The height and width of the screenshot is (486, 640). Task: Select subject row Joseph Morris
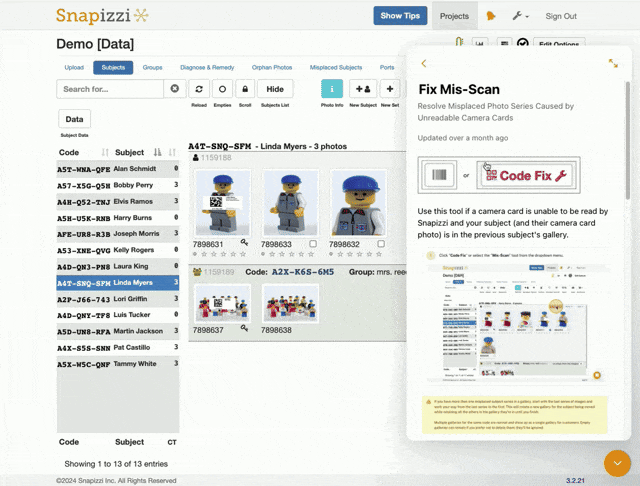pos(118,234)
